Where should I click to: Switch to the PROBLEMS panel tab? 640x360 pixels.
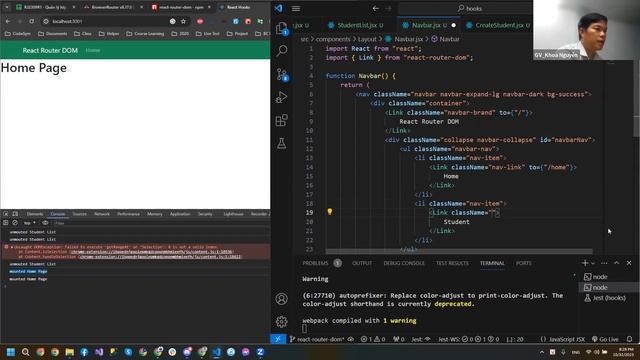[316, 263]
